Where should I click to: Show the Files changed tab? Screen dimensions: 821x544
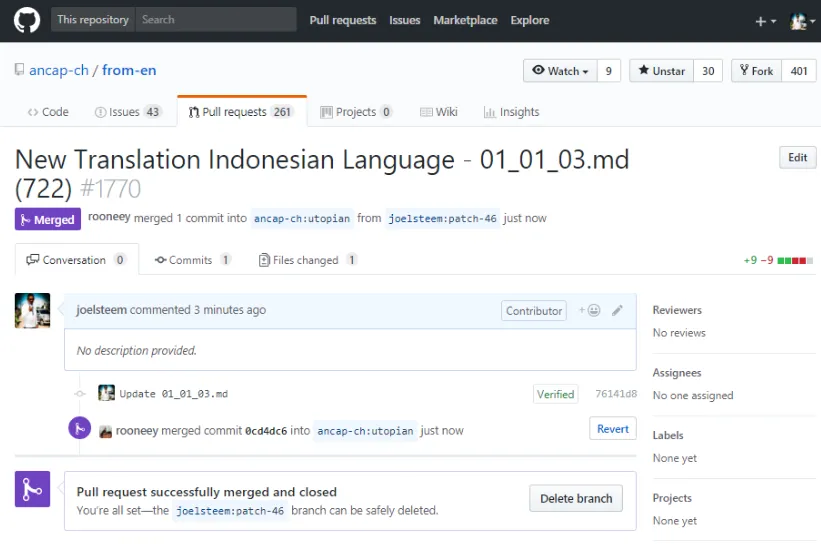pos(308,260)
